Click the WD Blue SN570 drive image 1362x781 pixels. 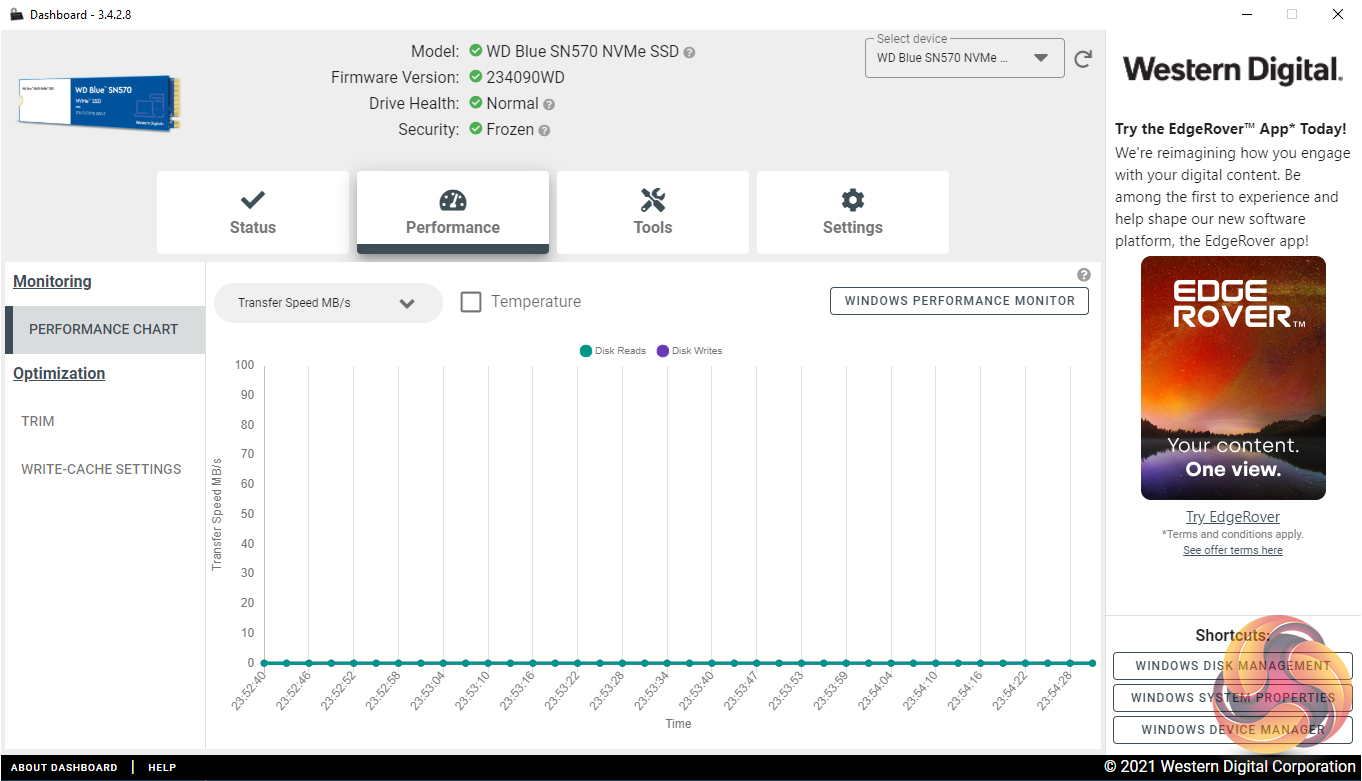click(x=98, y=102)
